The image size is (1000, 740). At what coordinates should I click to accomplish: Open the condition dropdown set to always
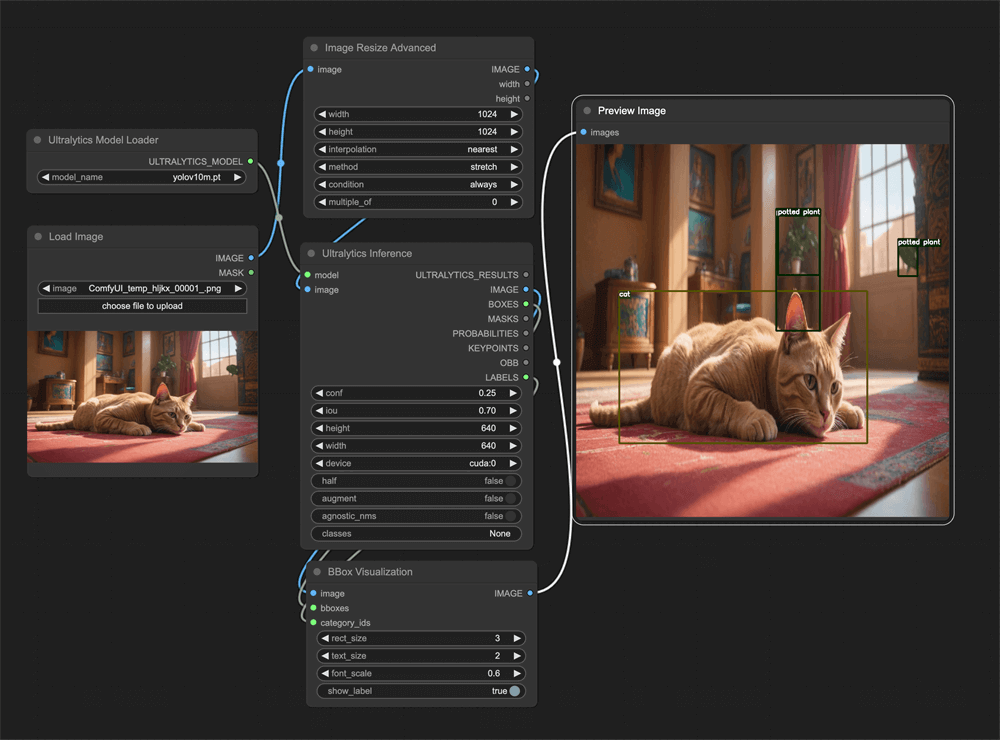(418, 184)
